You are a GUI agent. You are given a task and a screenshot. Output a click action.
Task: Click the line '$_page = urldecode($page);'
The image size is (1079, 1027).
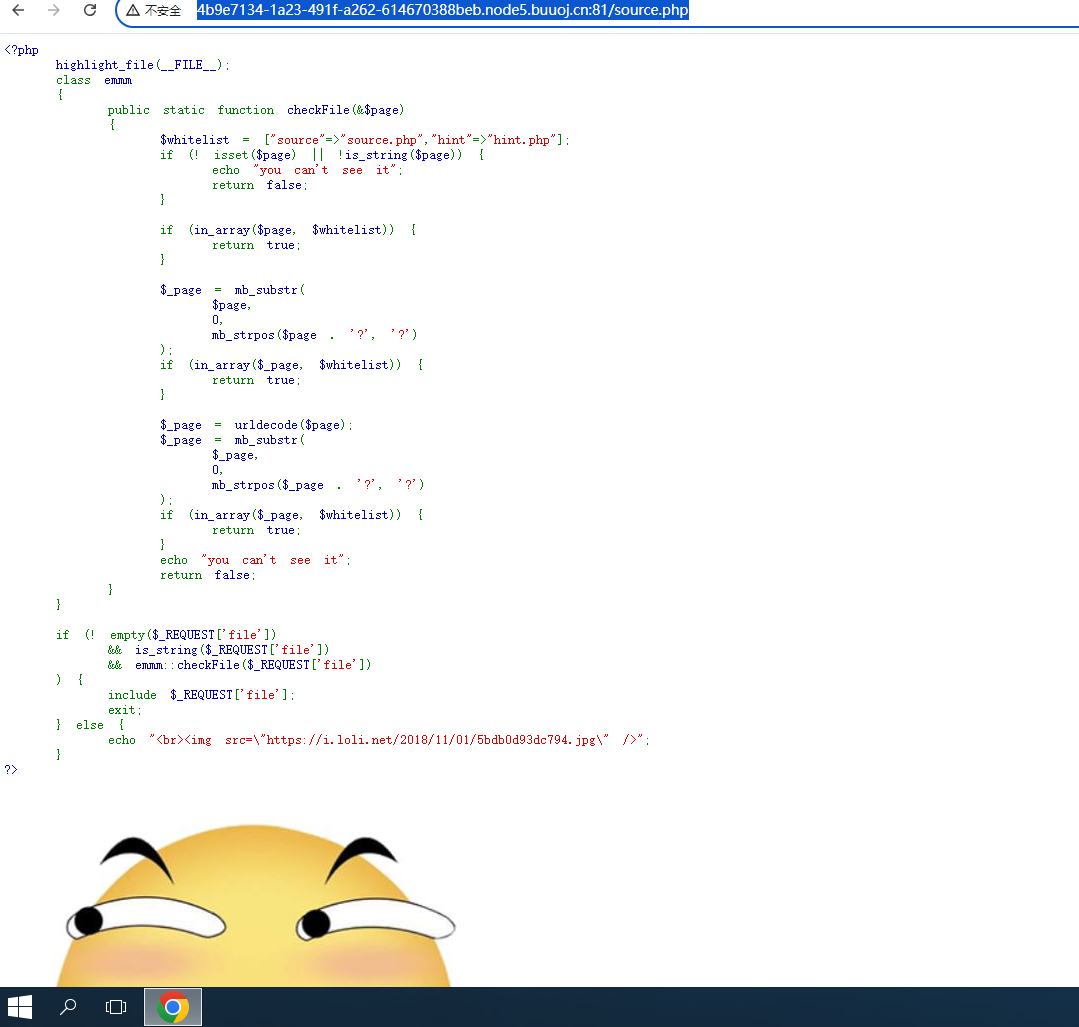256,425
